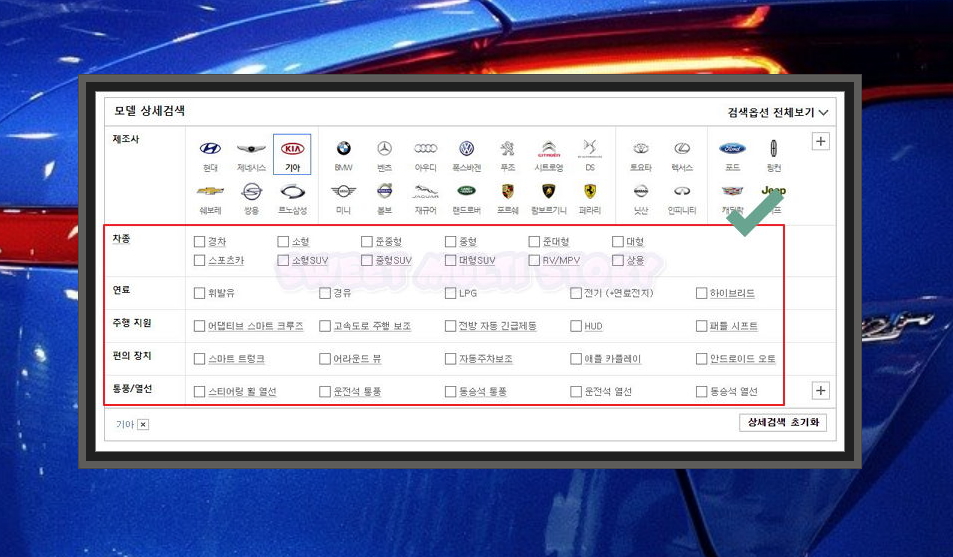
Task: Select the 볼보 (Volvo) logo
Action: point(384,192)
